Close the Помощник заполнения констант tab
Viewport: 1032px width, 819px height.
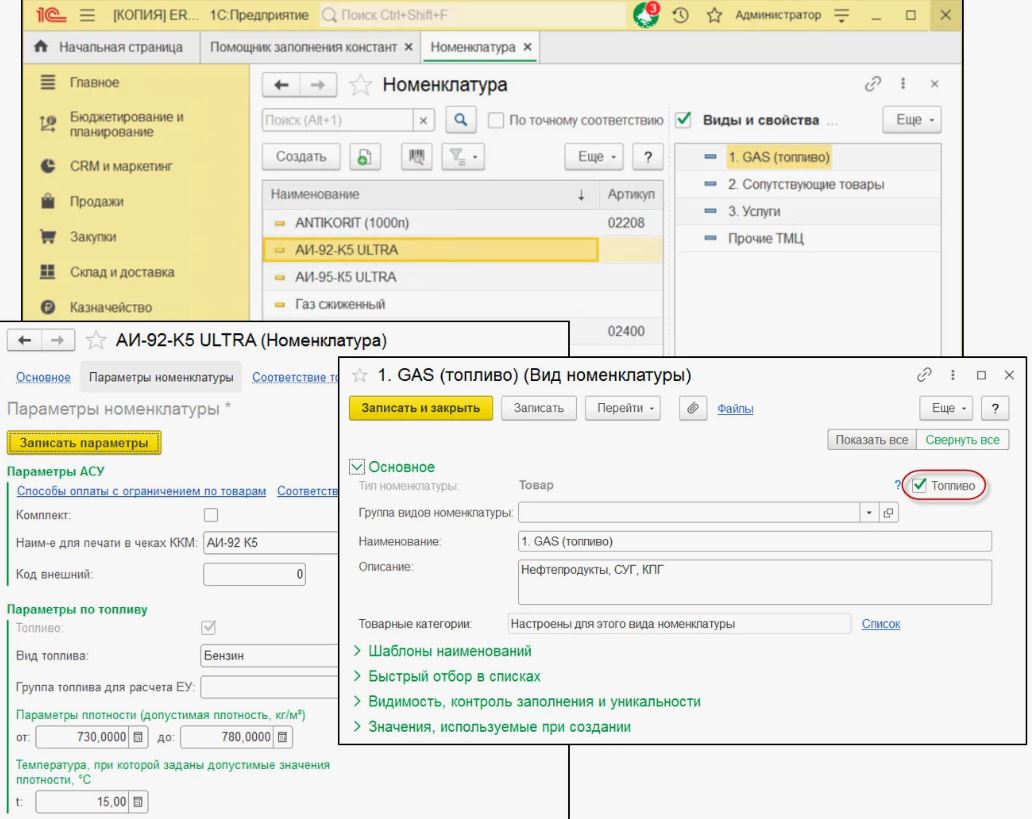(x=409, y=47)
